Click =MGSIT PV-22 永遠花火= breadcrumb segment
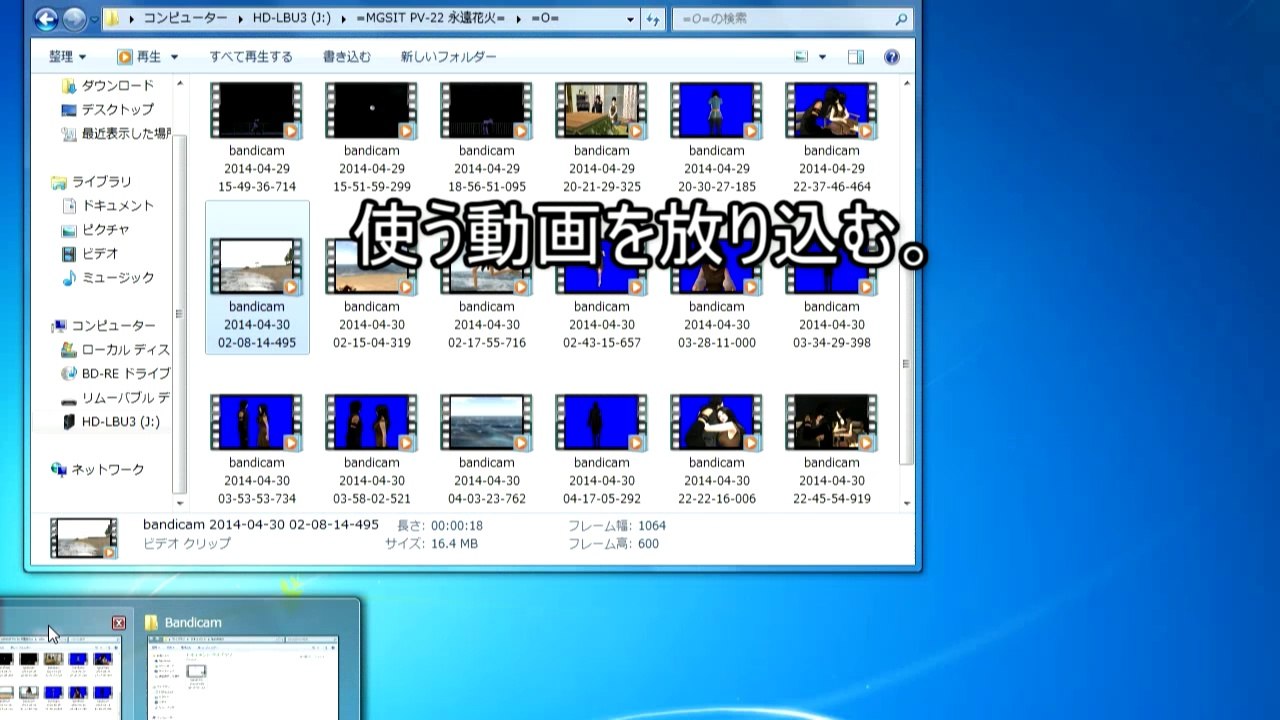This screenshot has height=720, width=1280. coord(431,19)
